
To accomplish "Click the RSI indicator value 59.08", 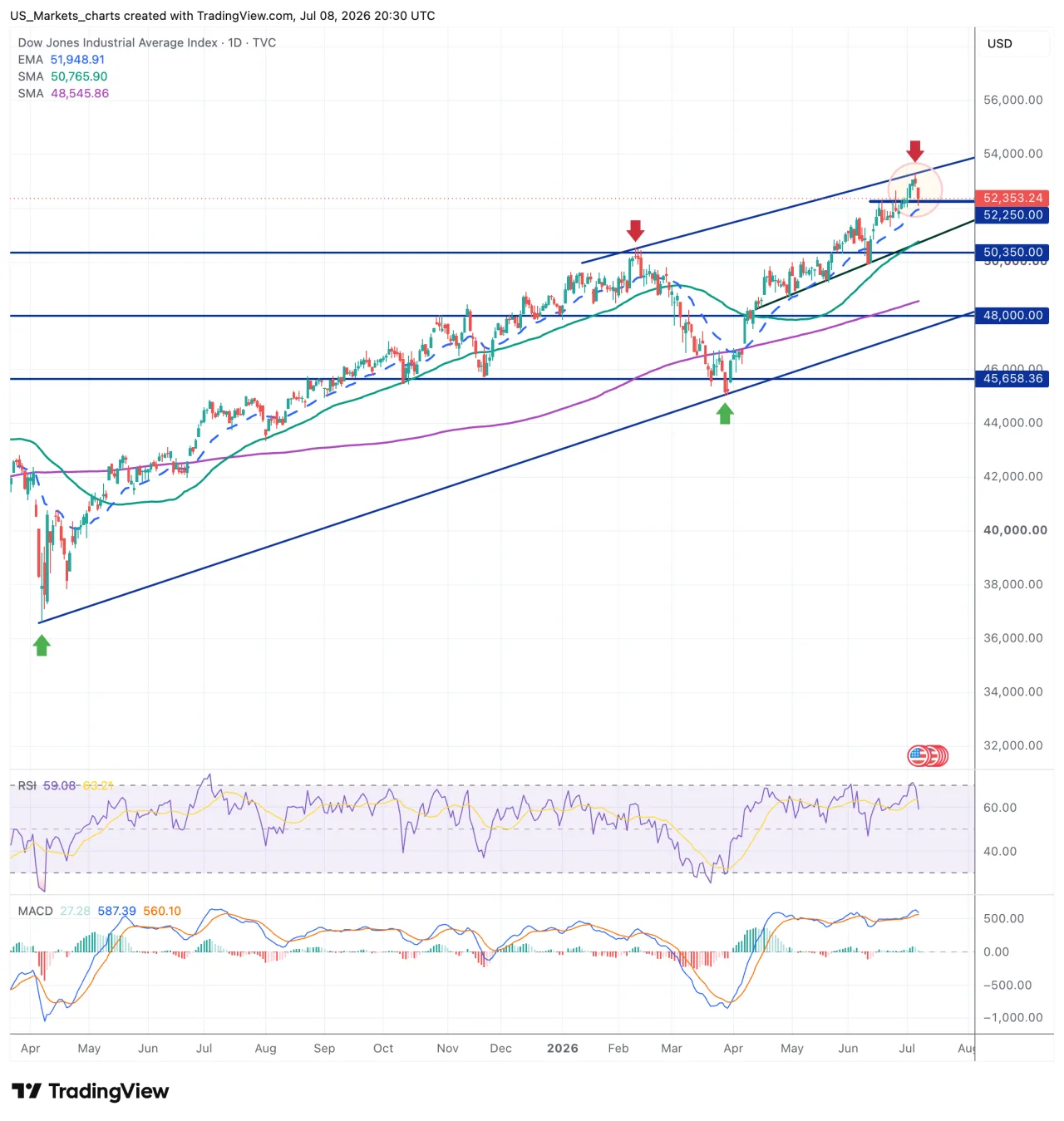I will (x=59, y=785).
